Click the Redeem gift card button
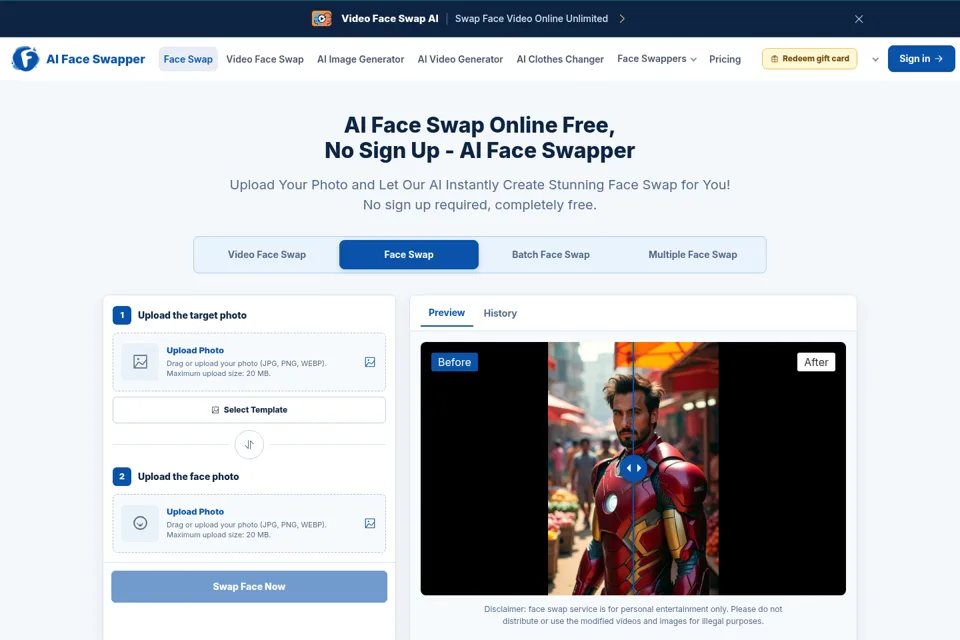 [809, 59]
